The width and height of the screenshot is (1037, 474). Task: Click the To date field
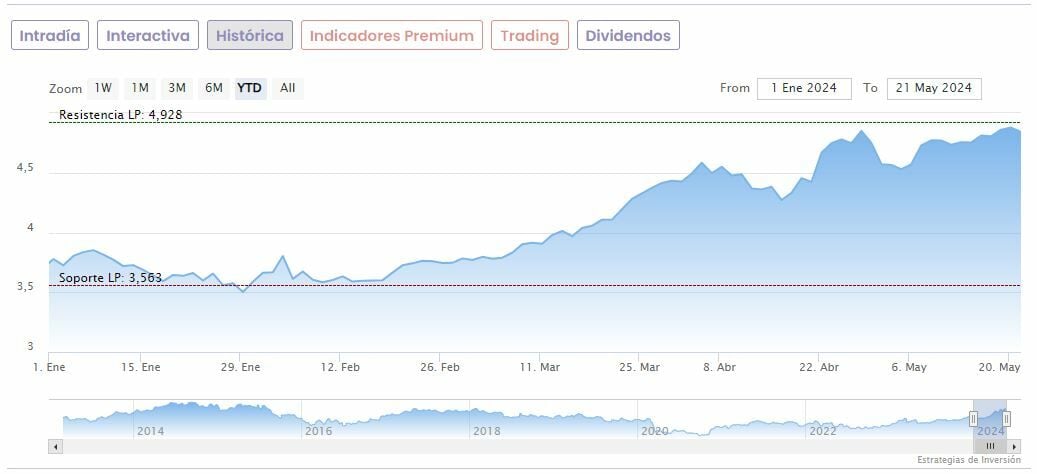pos(934,88)
